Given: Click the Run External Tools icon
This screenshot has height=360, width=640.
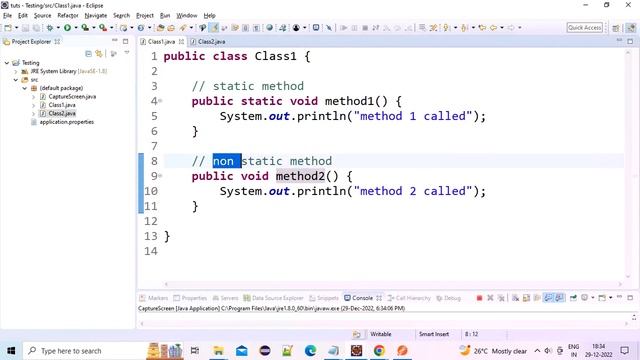Looking at the screenshot, I should pos(103,28).
